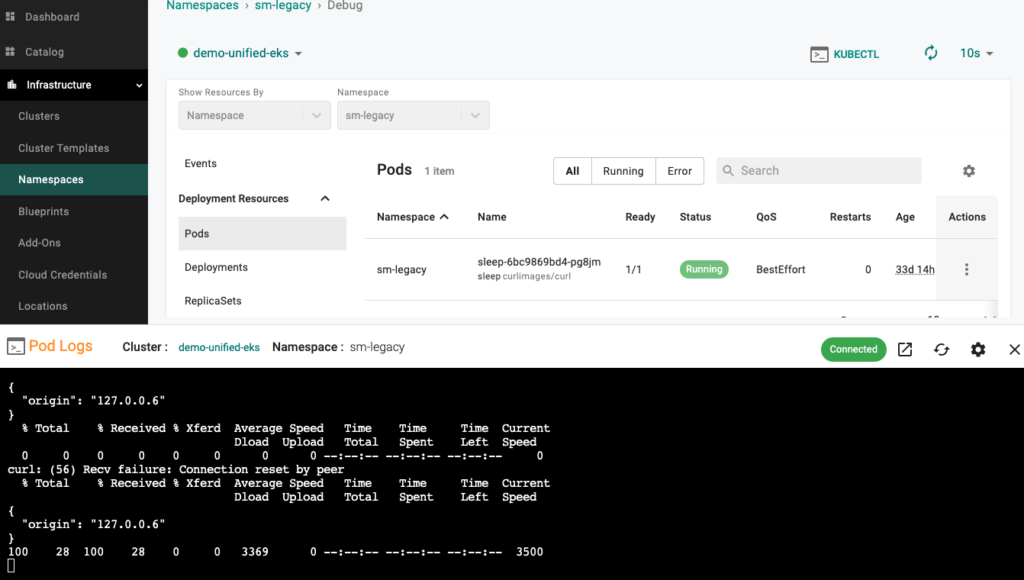Expand the demo-unified-eks cluster dropdown
The height and width of the screenshot is (580, 1024).
point(241,53)
